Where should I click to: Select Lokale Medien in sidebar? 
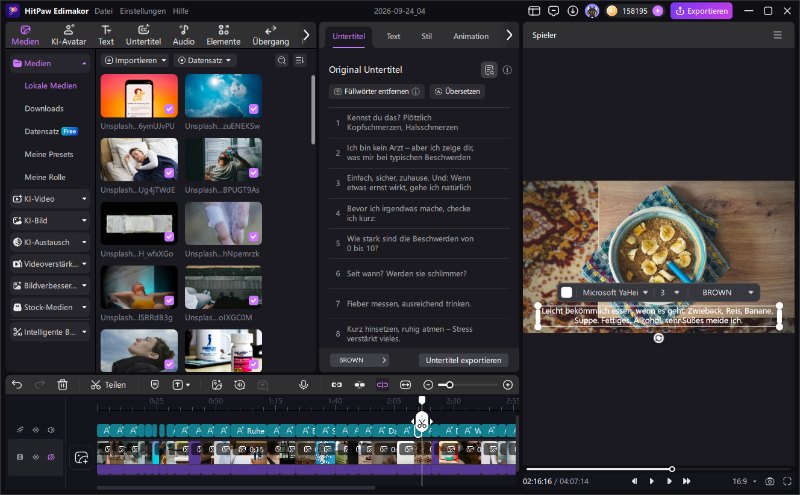(51, 86)
